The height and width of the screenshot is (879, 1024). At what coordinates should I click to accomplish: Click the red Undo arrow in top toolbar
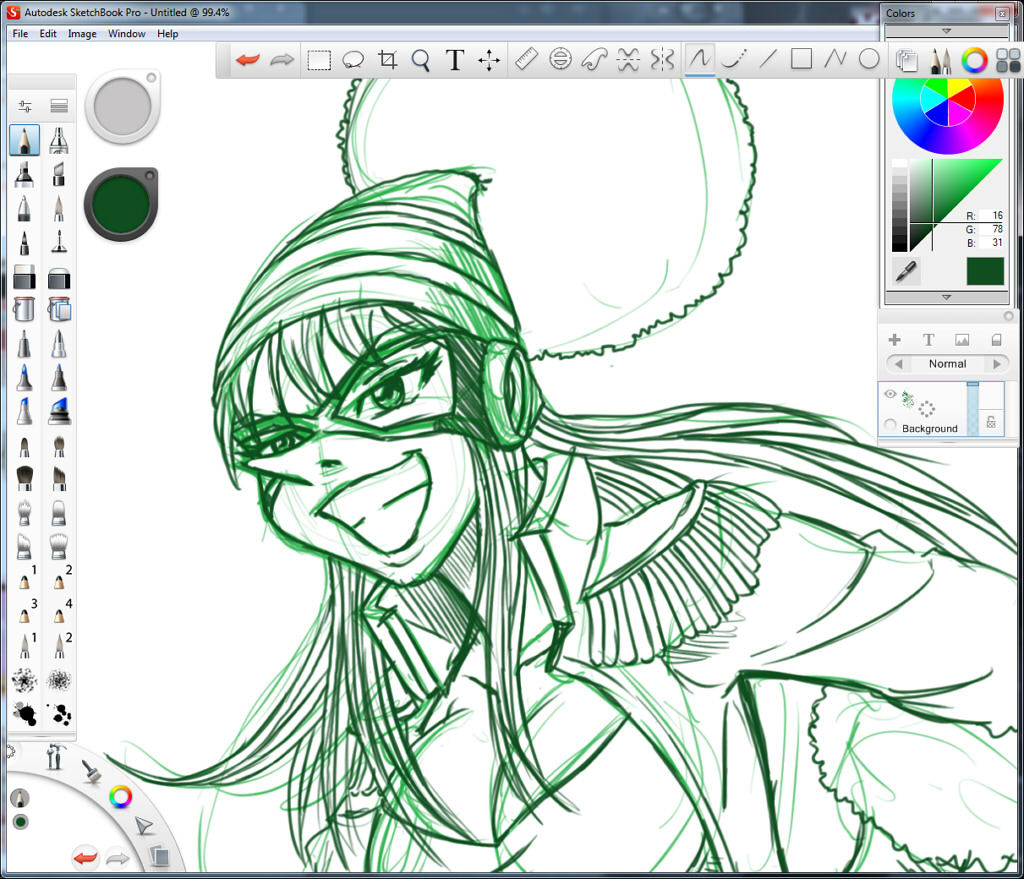click(248, 60)
